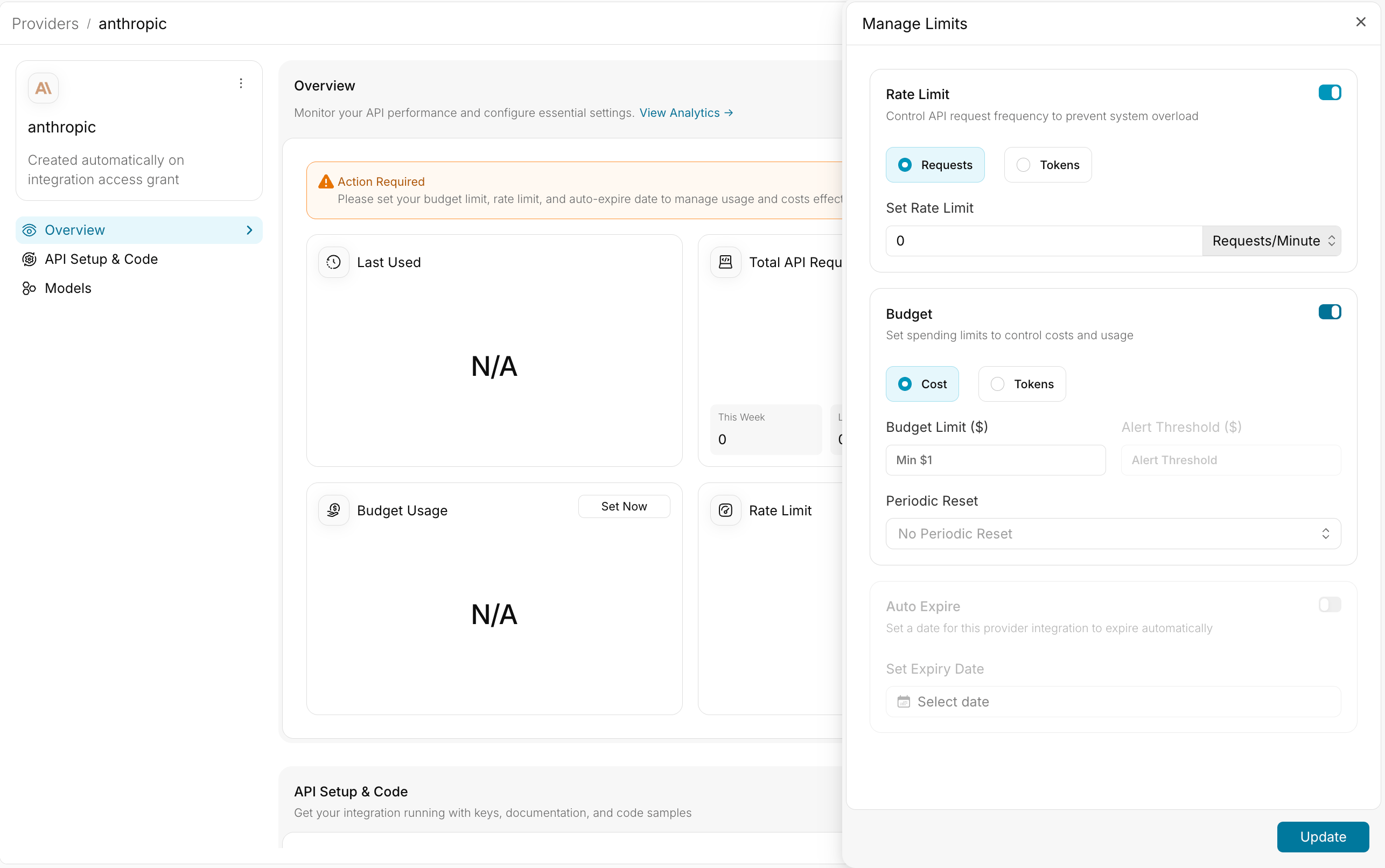
Task: Click the Alert Threshold input field
Action: pos(1230,460)
